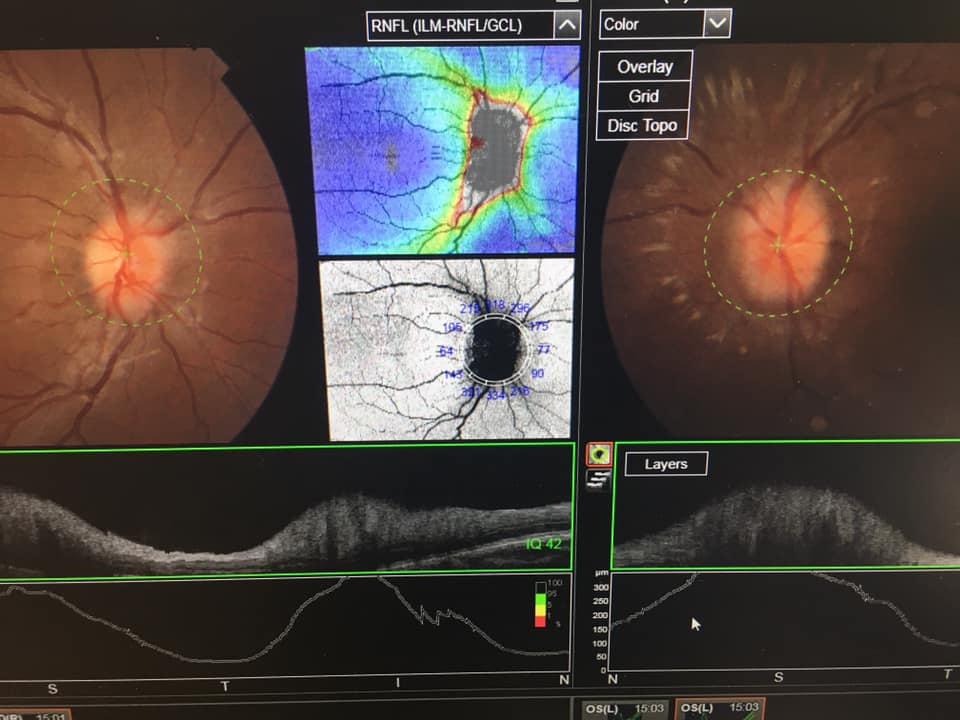Select the OD(R) 15:01 scan thumbnail

point(34,715)
